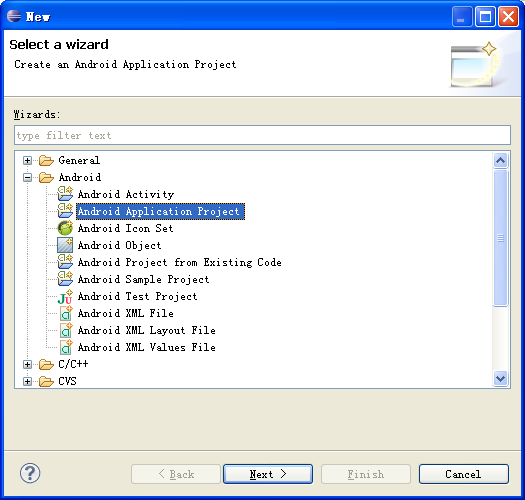Select Android Sample Project entry
525x500 pixels.
pyautogui.click(x=144, y=279)
